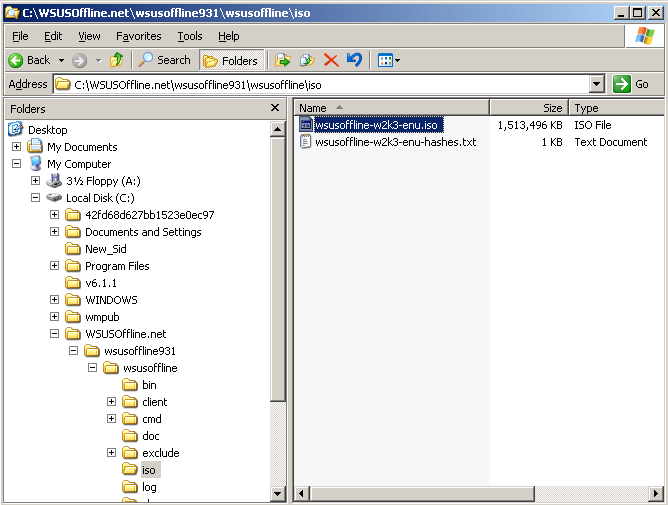The width and height of the screenshot is (668, 505).
Task: Open the Forward history dropdown arrow
Action: (99, 61)
